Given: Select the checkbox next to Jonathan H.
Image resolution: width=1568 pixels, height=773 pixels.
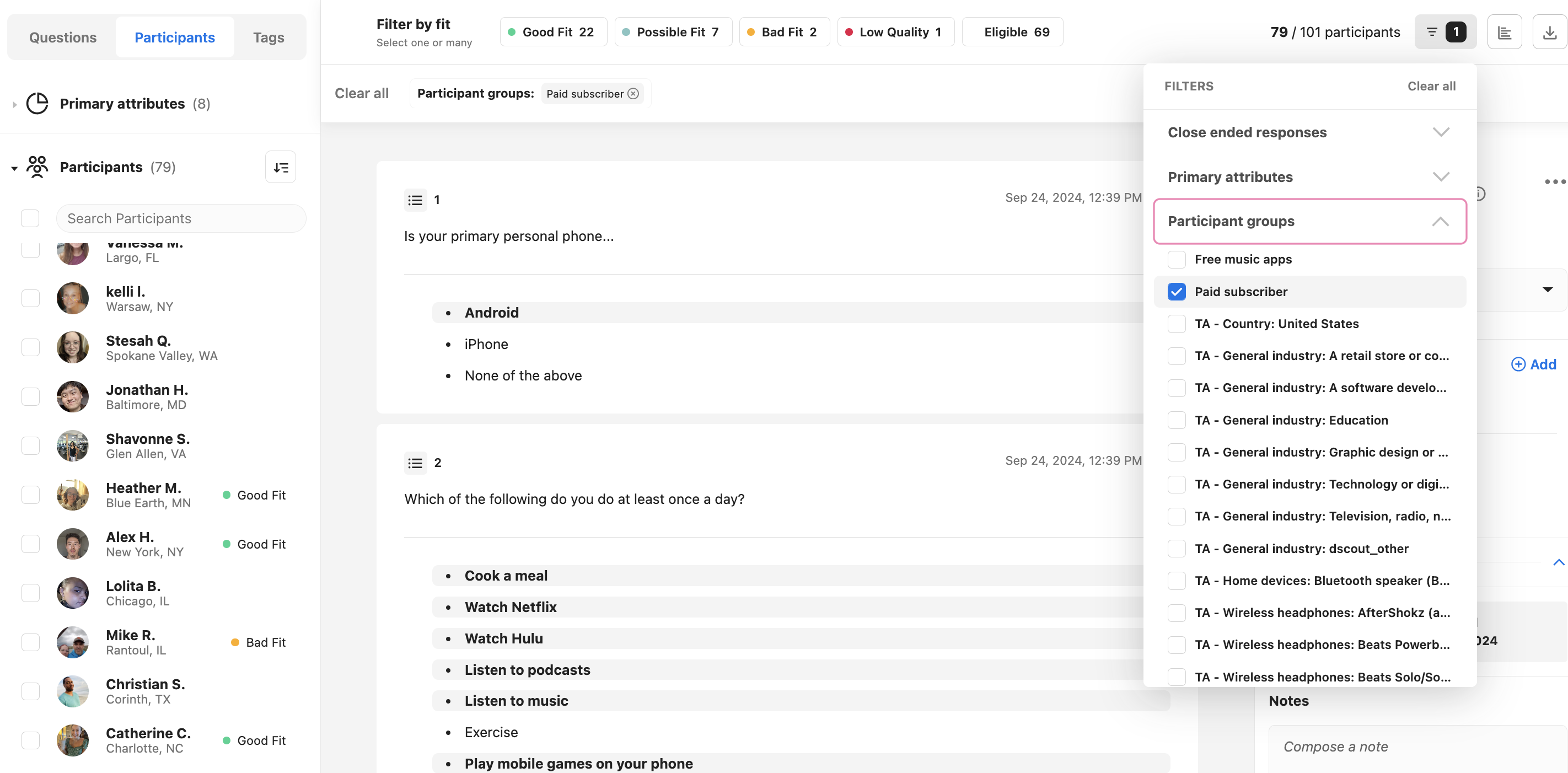Looking at the screenshot, I should click(x=30, y=396).
